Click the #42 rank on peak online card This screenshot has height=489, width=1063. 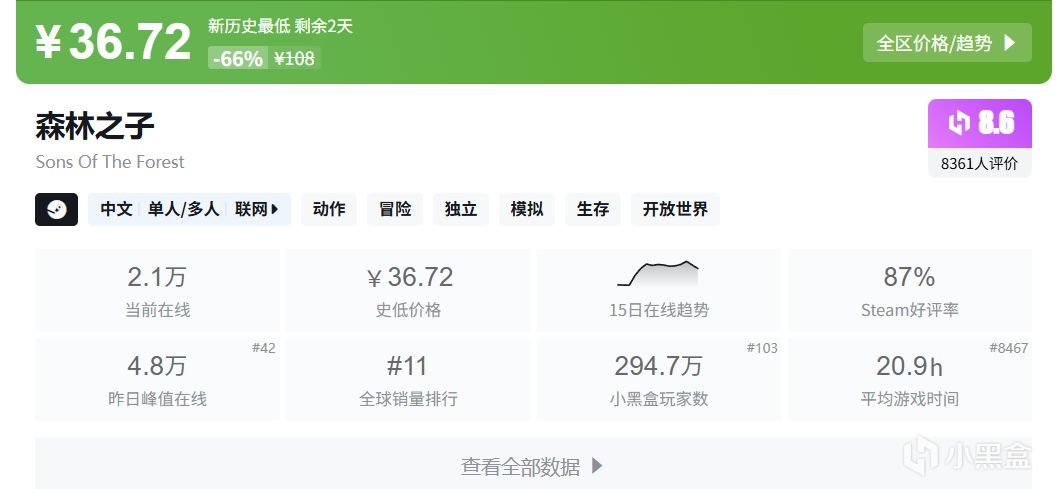[x=264, y=348]
